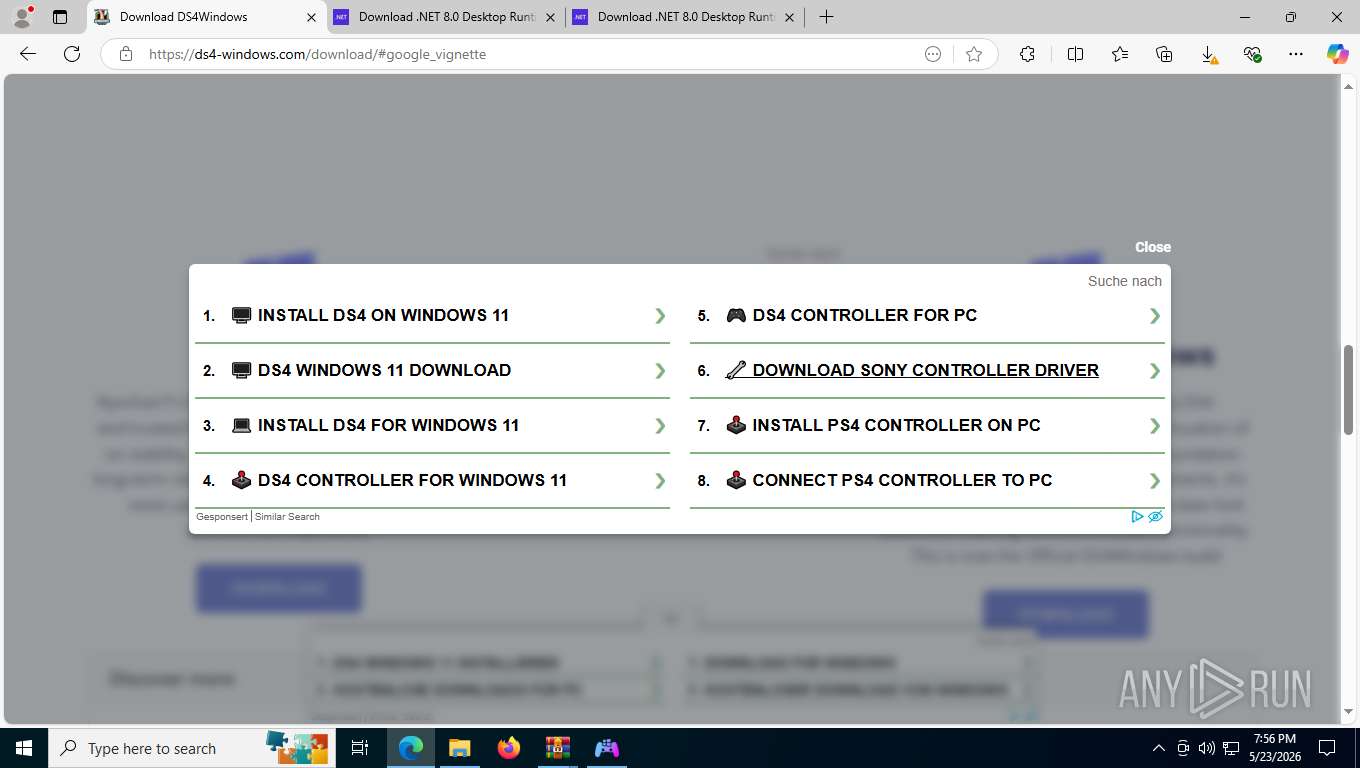Open the Collections icon
Image resolution: width=1360 pixels, height=768 pixels.
coord(1164,54)
